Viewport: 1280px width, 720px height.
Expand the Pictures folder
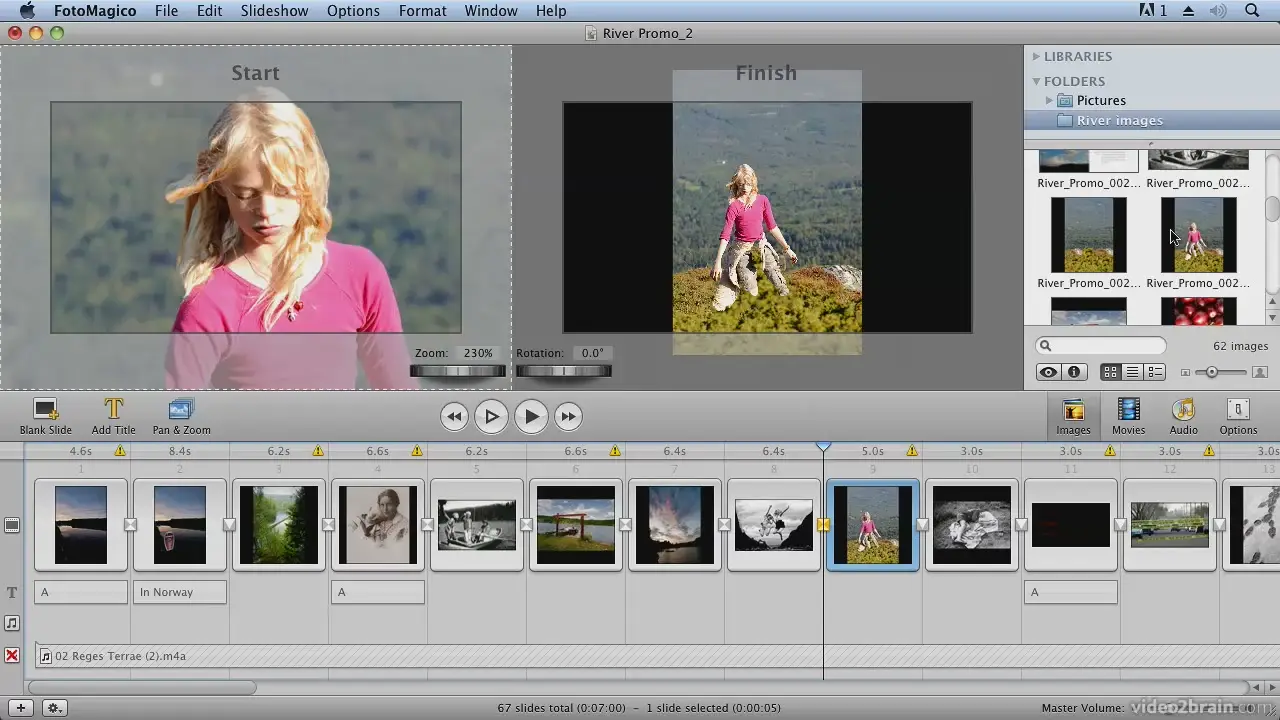(x=1048, y=100)
